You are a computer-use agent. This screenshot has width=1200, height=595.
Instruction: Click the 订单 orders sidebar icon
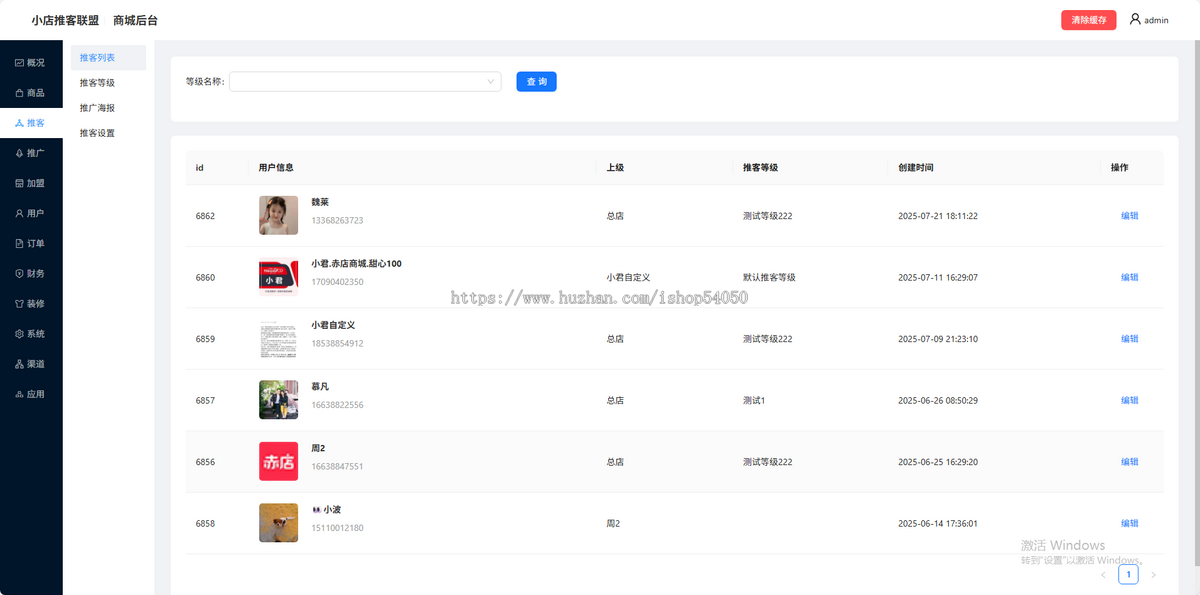(20, 243)
